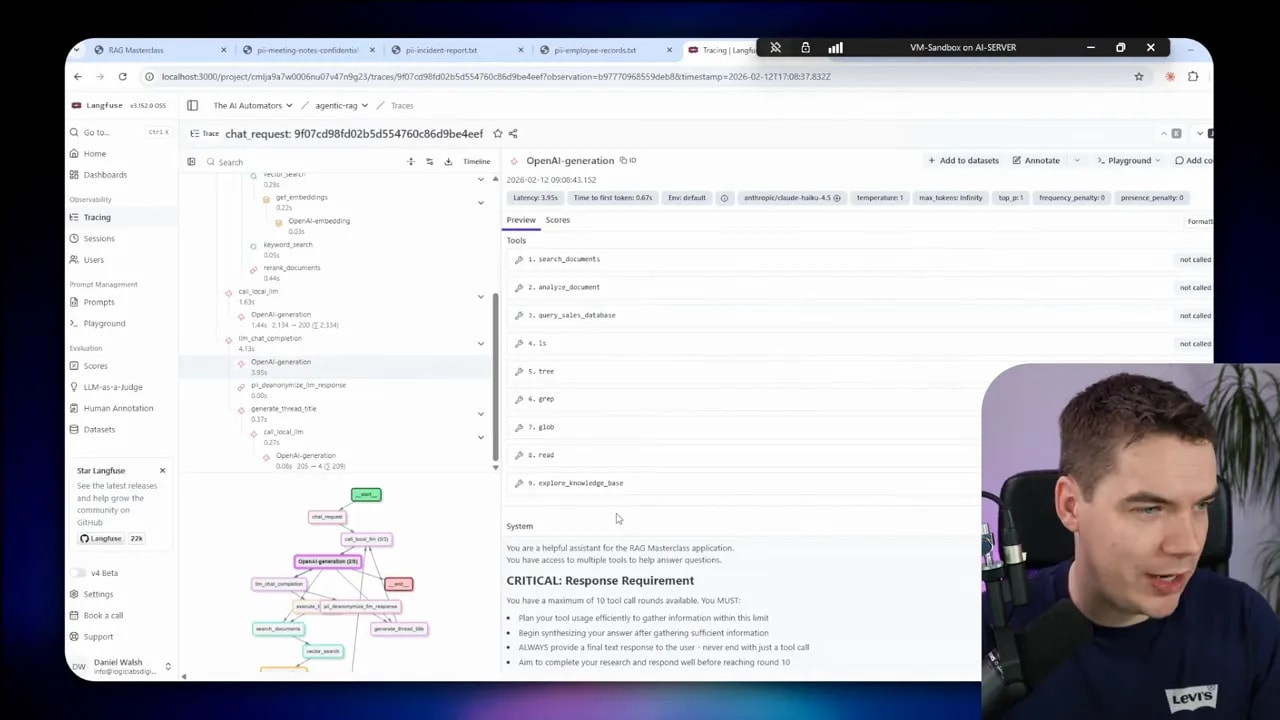Open the agentic-rag project switcher
Viewport: 1280px width, 720px height.
[x=339, y=105]
